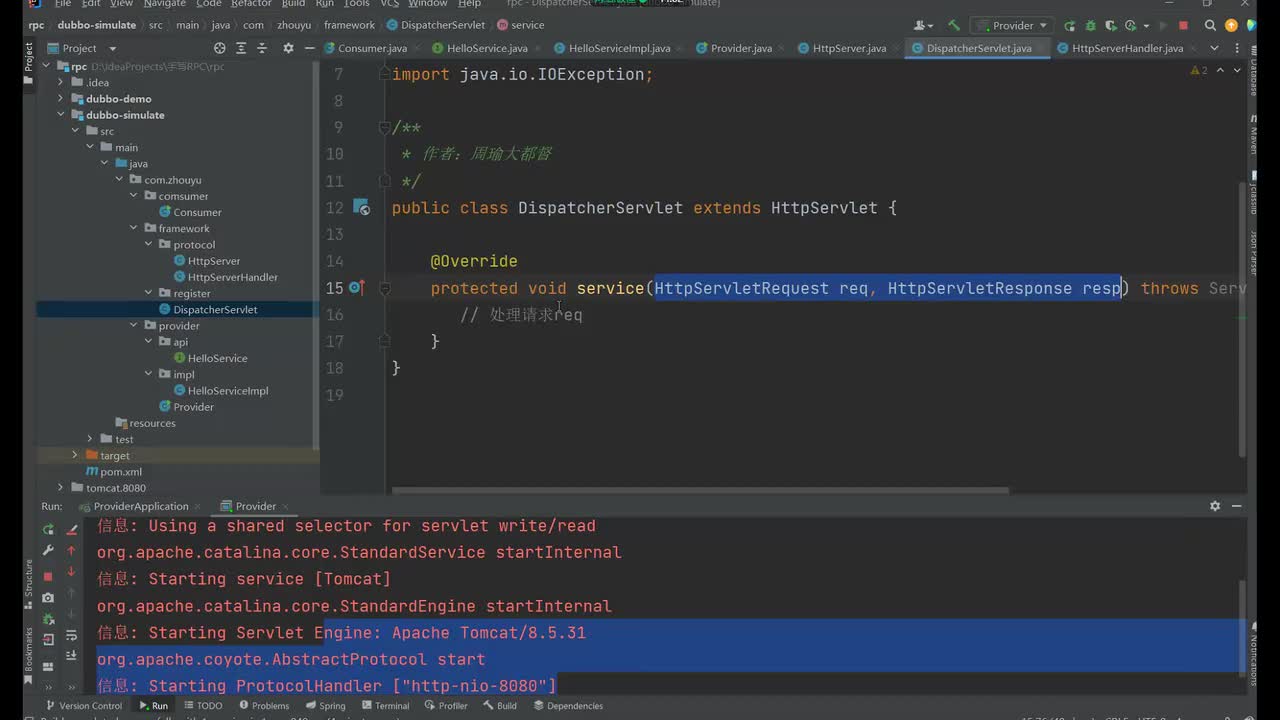The height and width of the screenshot is (720, 1280).
Task: Stop the running application in the top toolbar
Action: 1184,25
